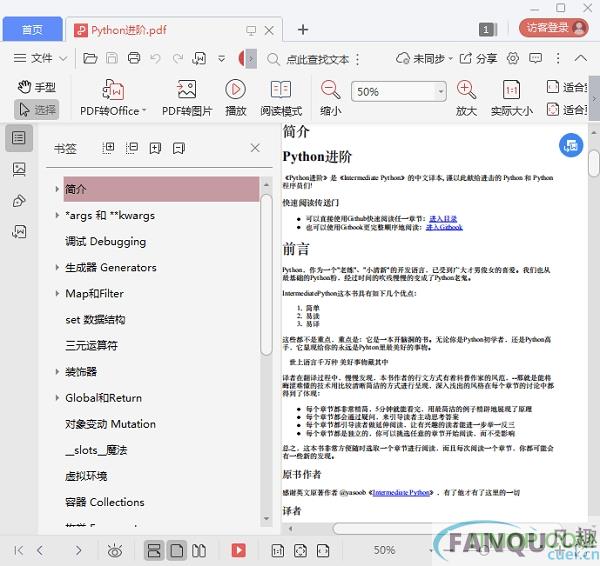Viewport: 600px width, 566px height.
Task: Click the redo arrow icon
Action: (x=178, y=59)
